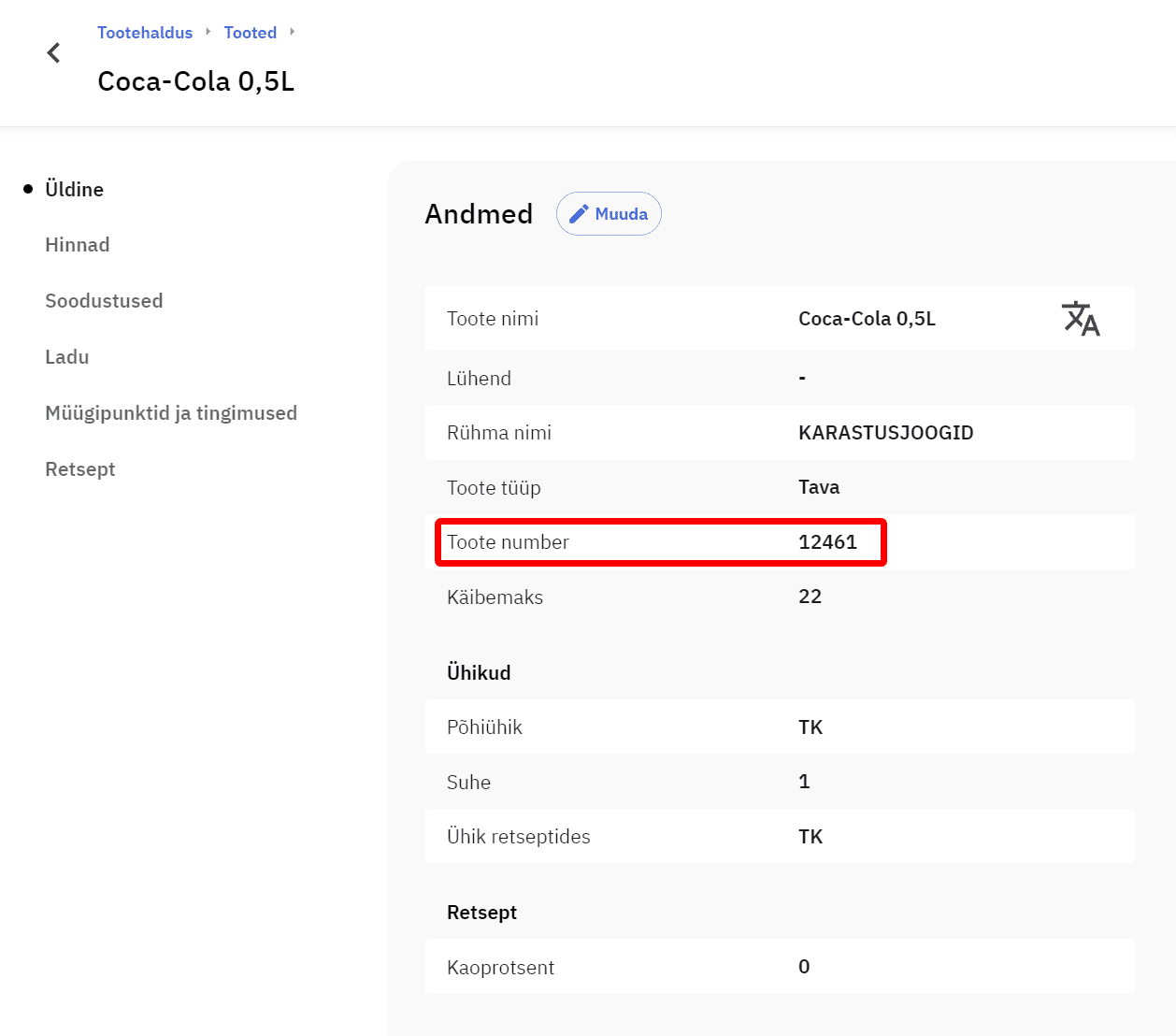
Task: Switch to the Hinnad section
Action: click(x=78, y=245)
